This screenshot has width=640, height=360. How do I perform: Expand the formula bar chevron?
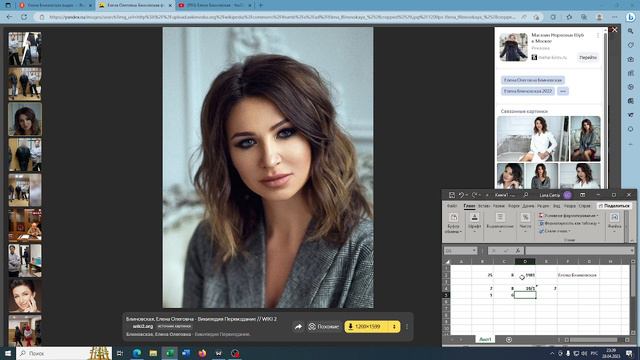[632, 251]
